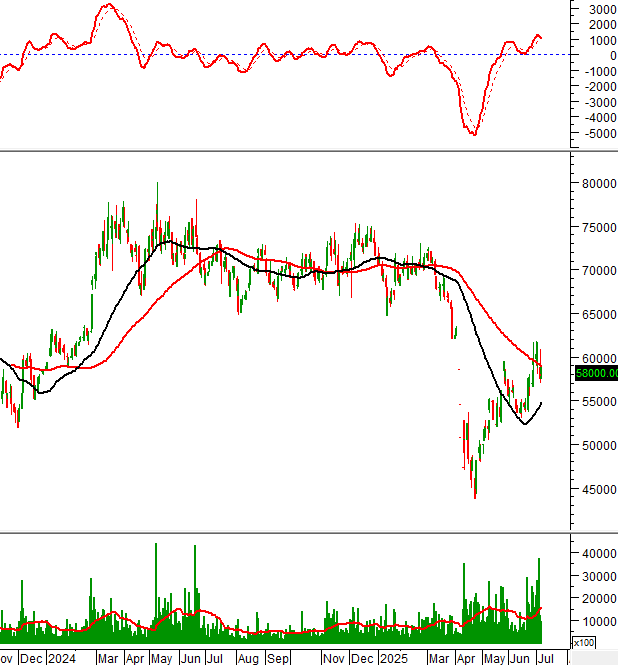618x665 pixels.
Task: Click the 40000 volume axis label
Action: pyautogui.click(x=599, y=553)
